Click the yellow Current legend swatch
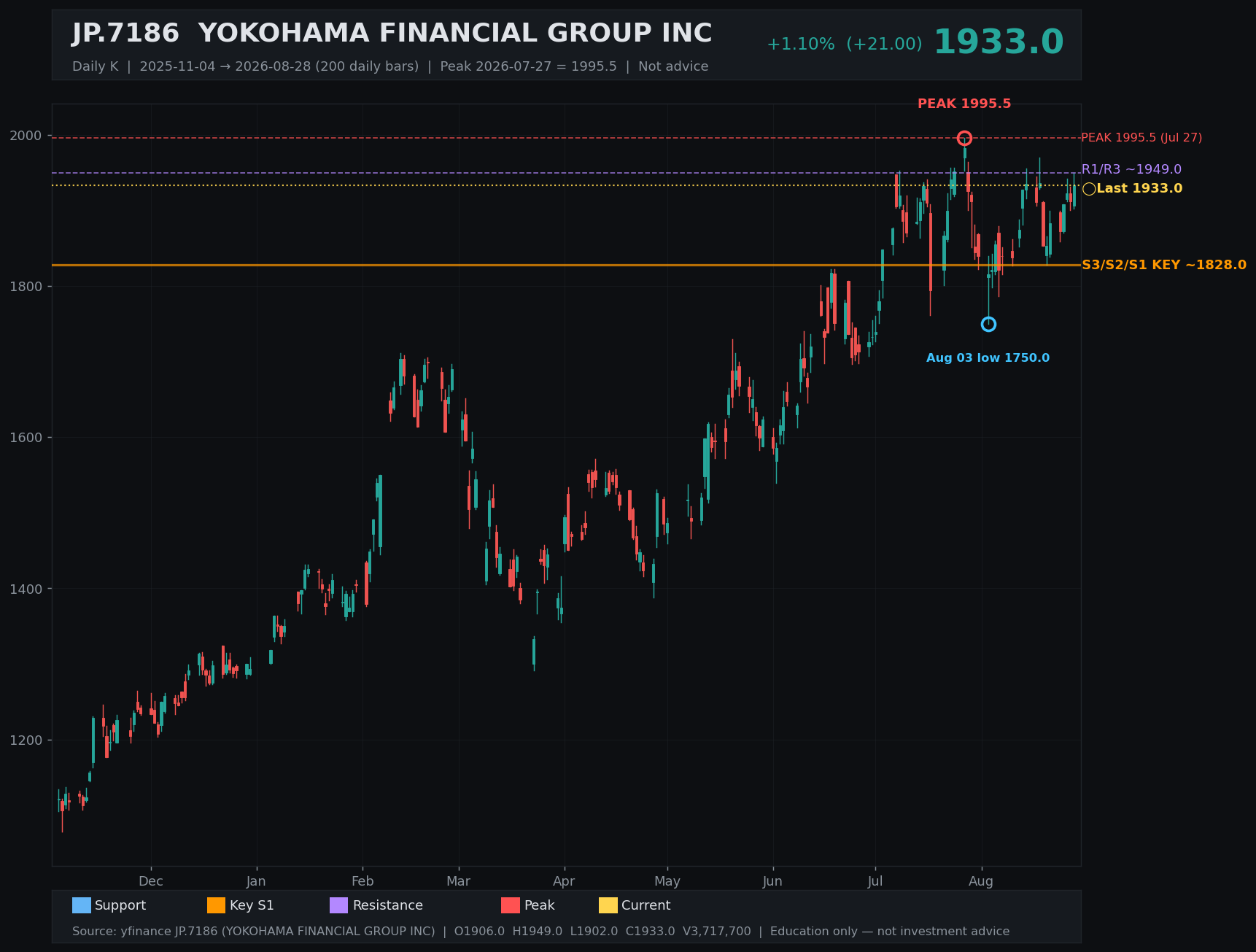This screenshot has height=952, width=1256. (608, 905)
